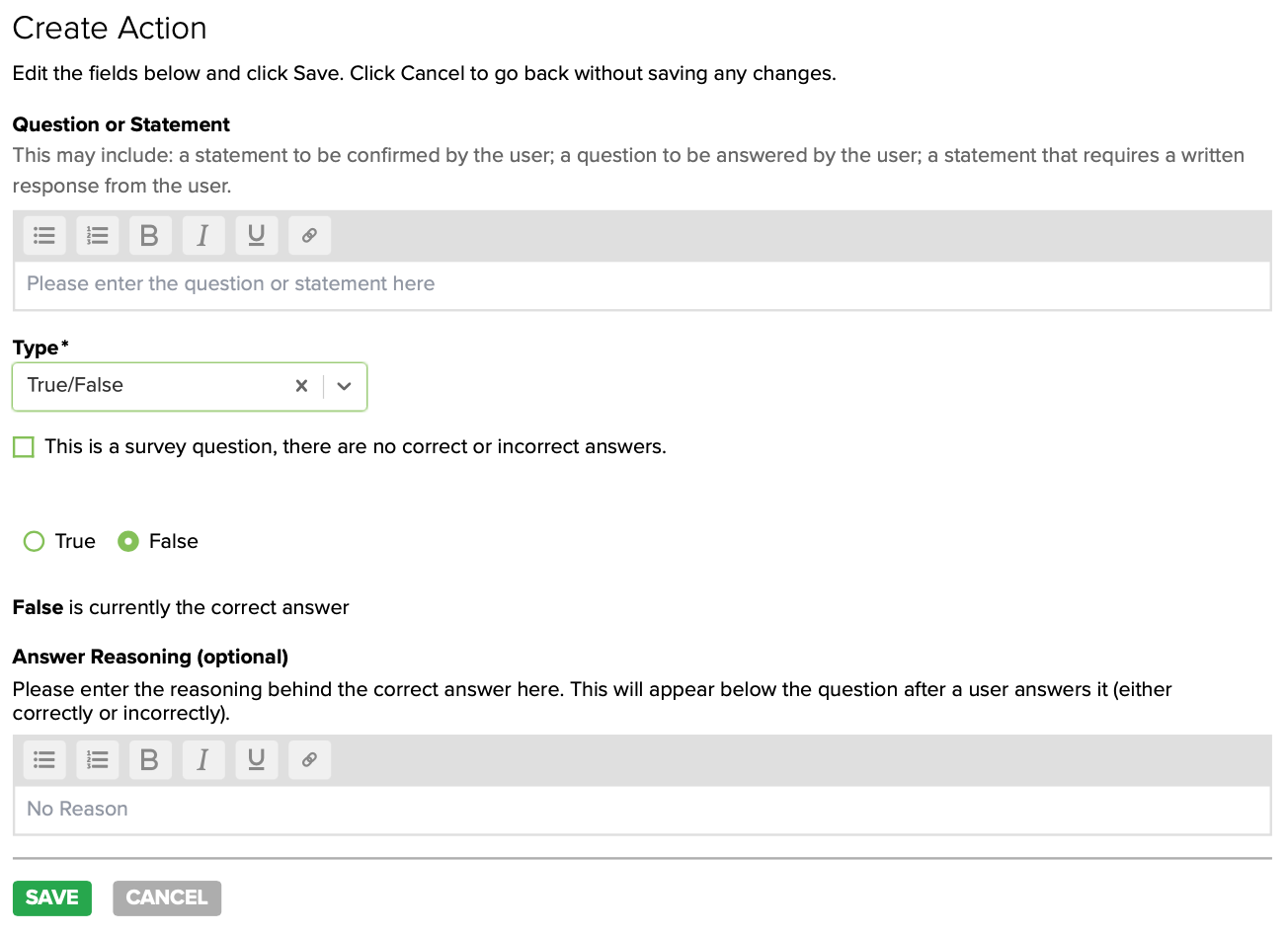Click the Cancel button
Image resolution: width=1288 pixels, height=934 pixels.
click(167, 898)
